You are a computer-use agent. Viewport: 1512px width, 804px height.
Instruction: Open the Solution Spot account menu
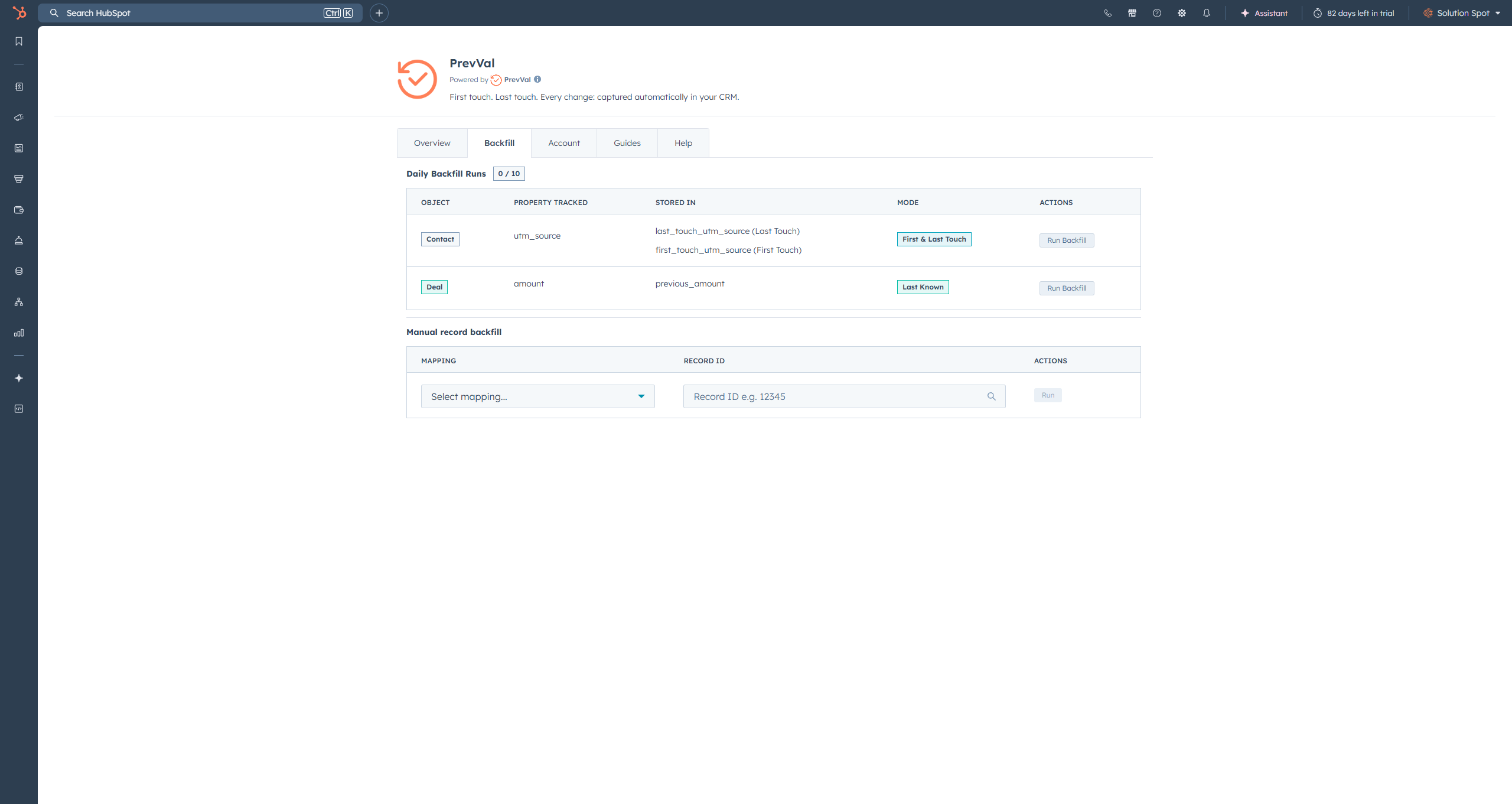[1462, 13]
